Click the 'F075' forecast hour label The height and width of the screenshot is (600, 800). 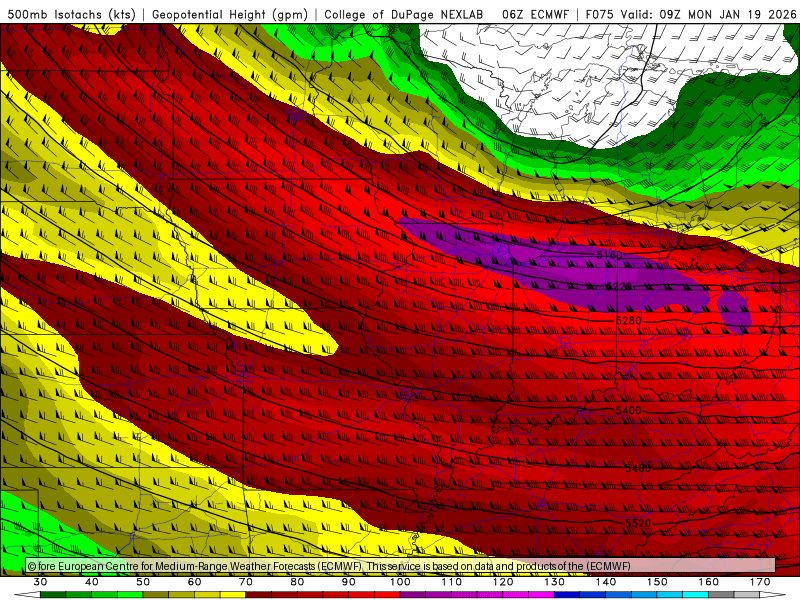599,14
